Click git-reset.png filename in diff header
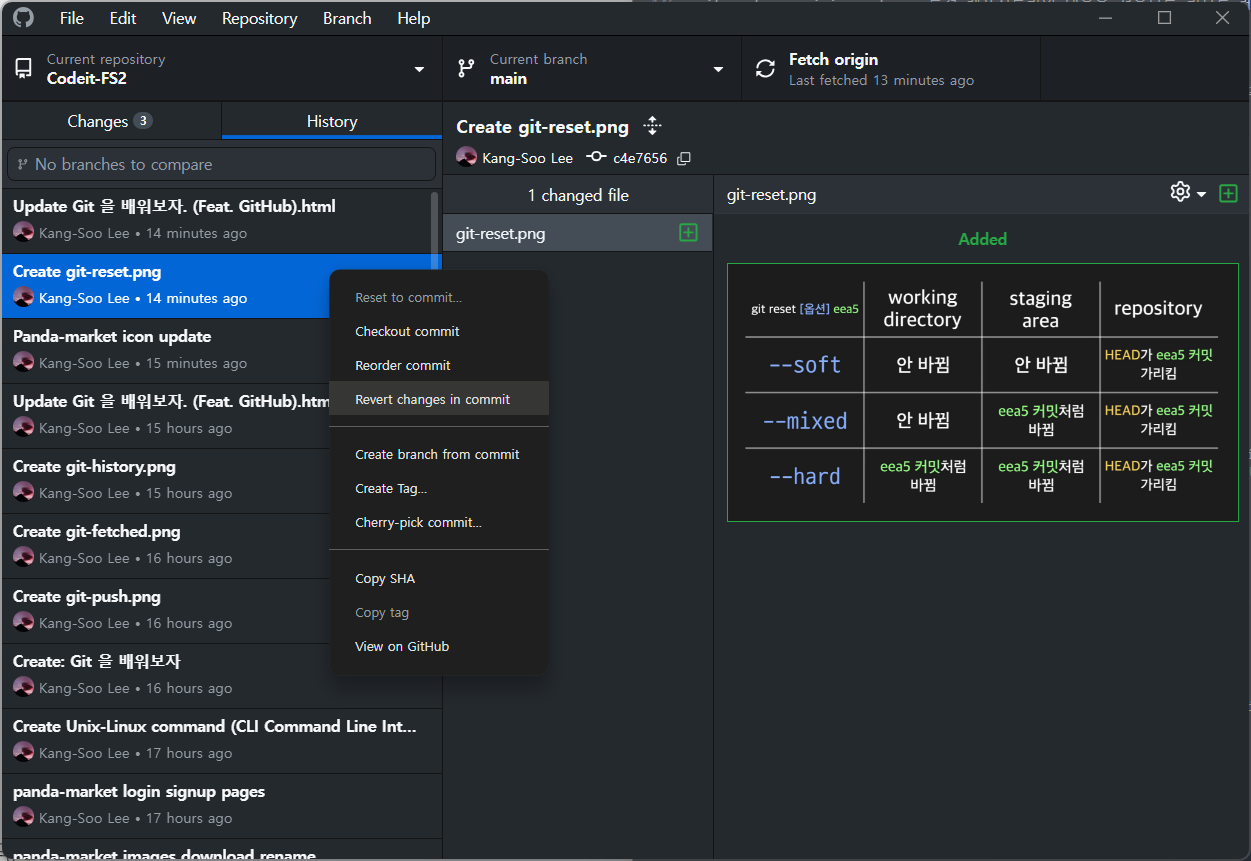Viewport: 1251px width, 861px height. tap(771, 195)
